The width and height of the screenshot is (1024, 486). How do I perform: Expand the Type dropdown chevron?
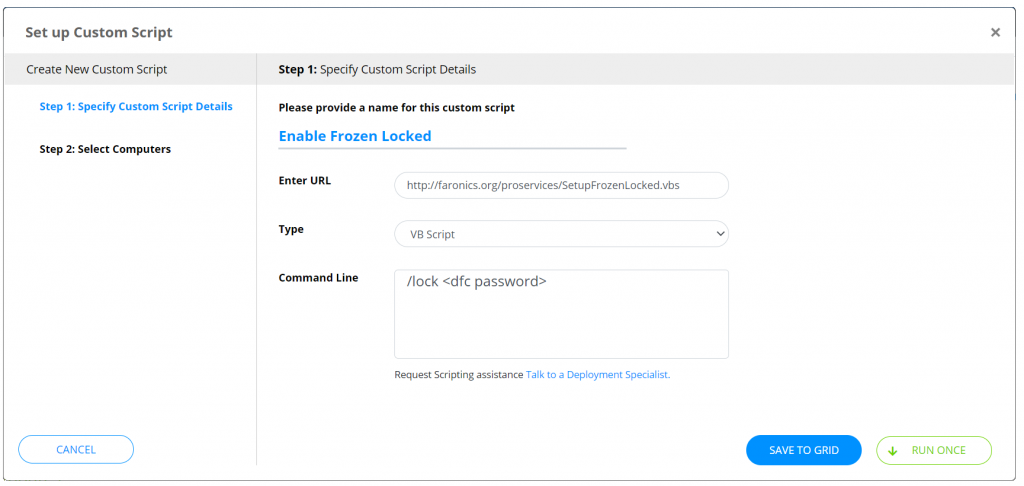[x=720, y=234]
